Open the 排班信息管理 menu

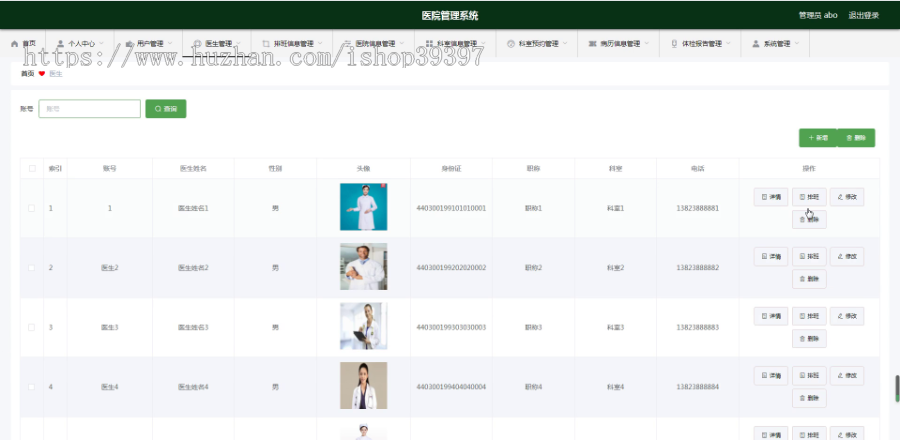point(293,44)
